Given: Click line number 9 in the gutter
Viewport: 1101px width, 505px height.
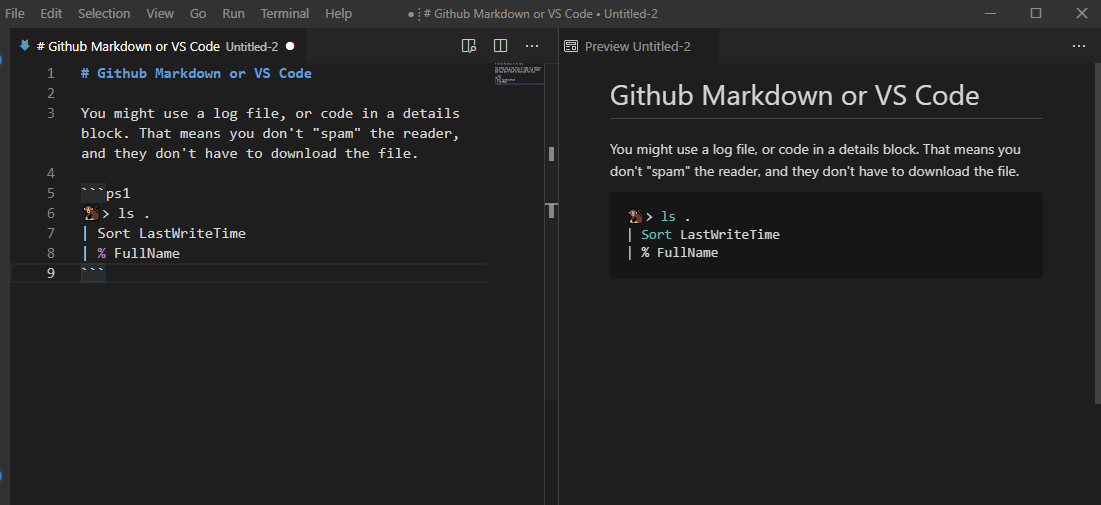Looking at the screenshot, I should (50, 273).
